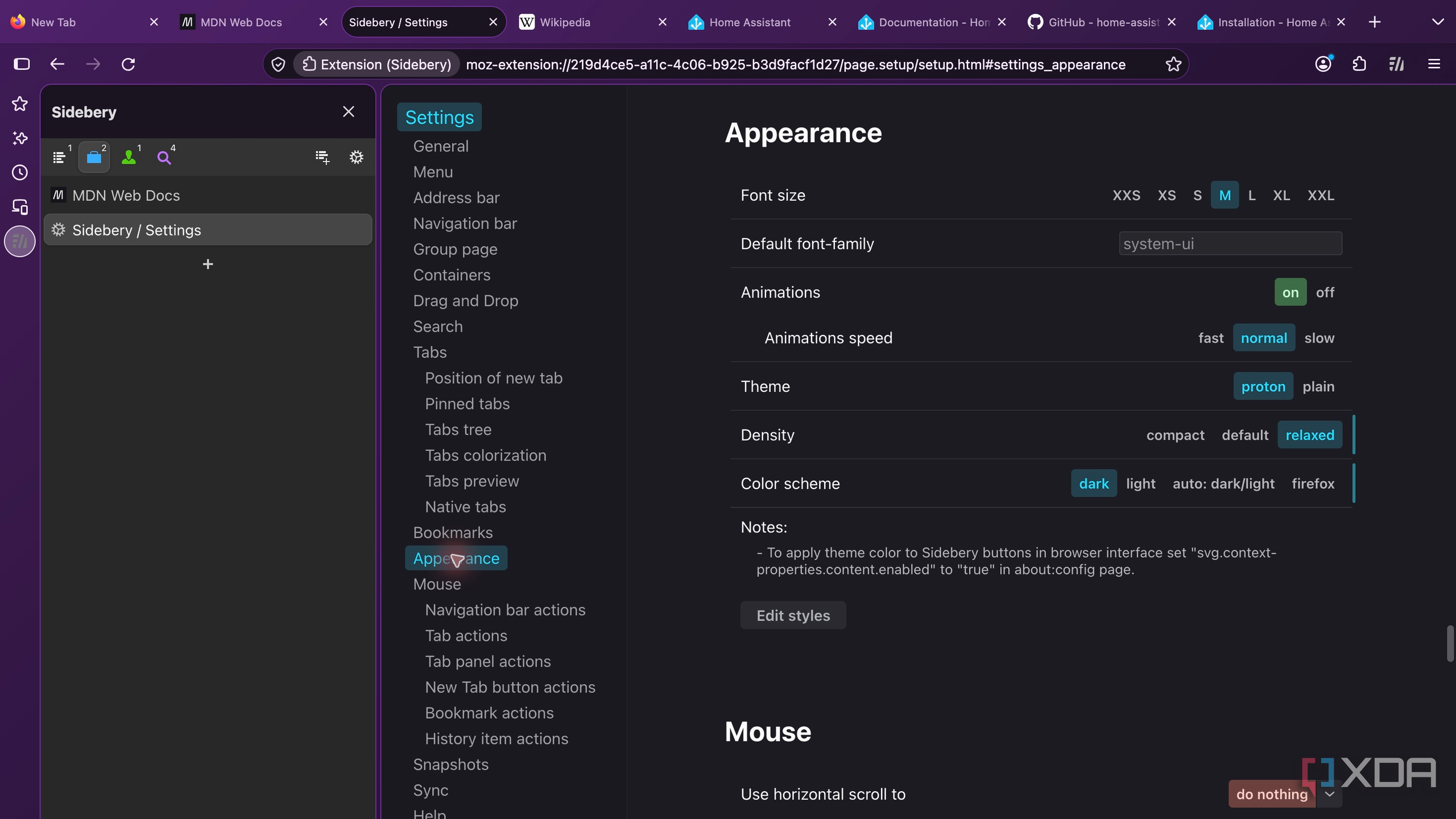The height and width of the screenshot is (819, 1456).
Task: Pick XL Font size
Action: click(1281, 196)
